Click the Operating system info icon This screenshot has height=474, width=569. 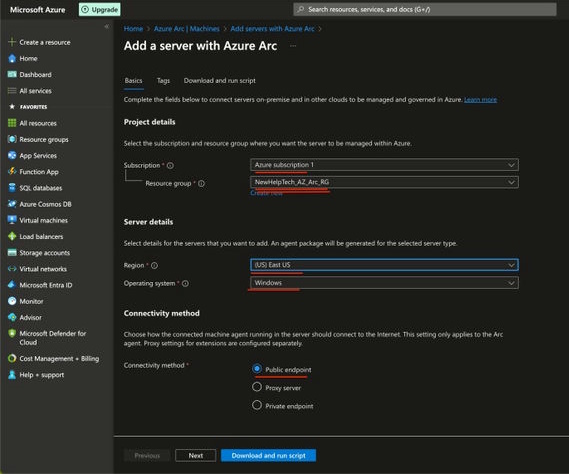pyautogui.click(x=185, y=283)
